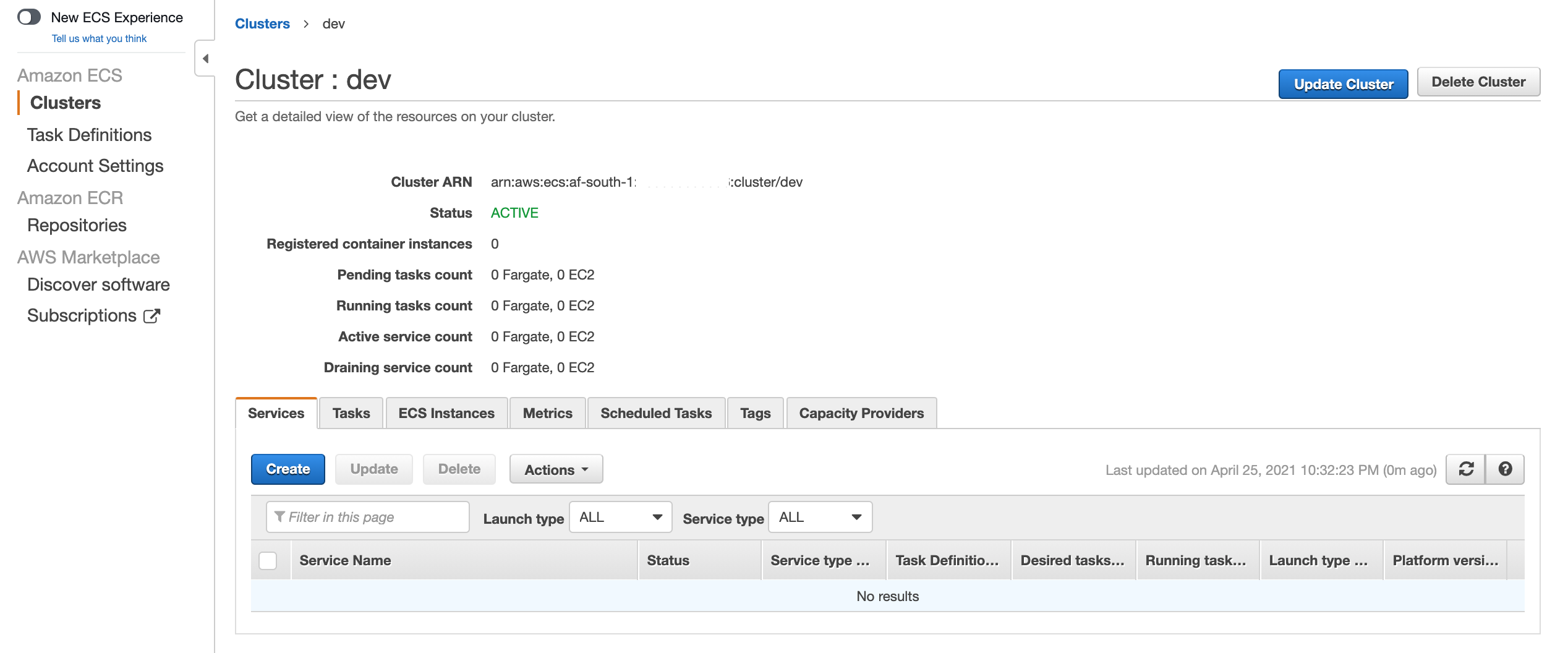Open the help question mark icon
1568x653 pixels.
click(1505, 469)
